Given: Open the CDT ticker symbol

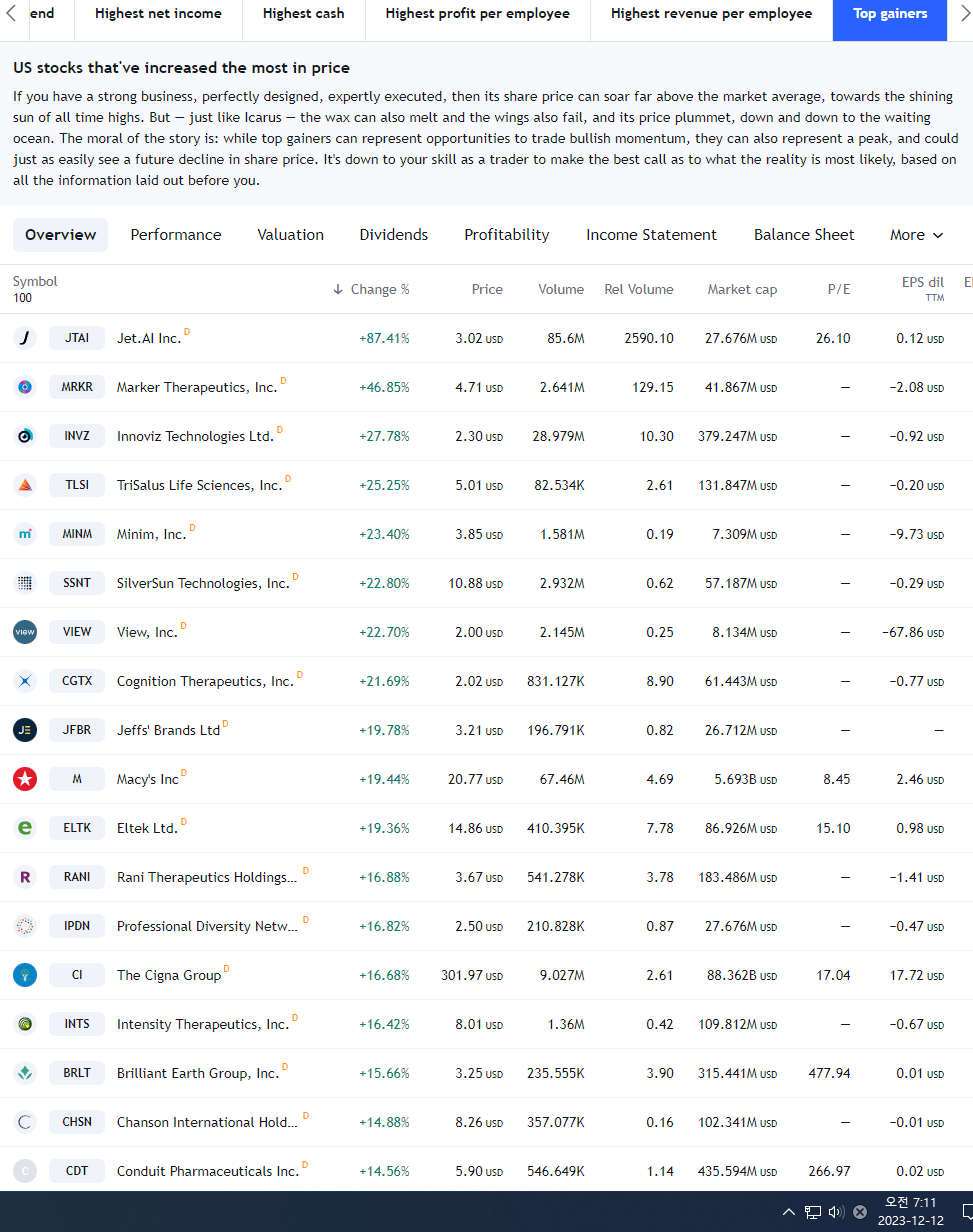Looking at the screenshot, I should 77,1171.
